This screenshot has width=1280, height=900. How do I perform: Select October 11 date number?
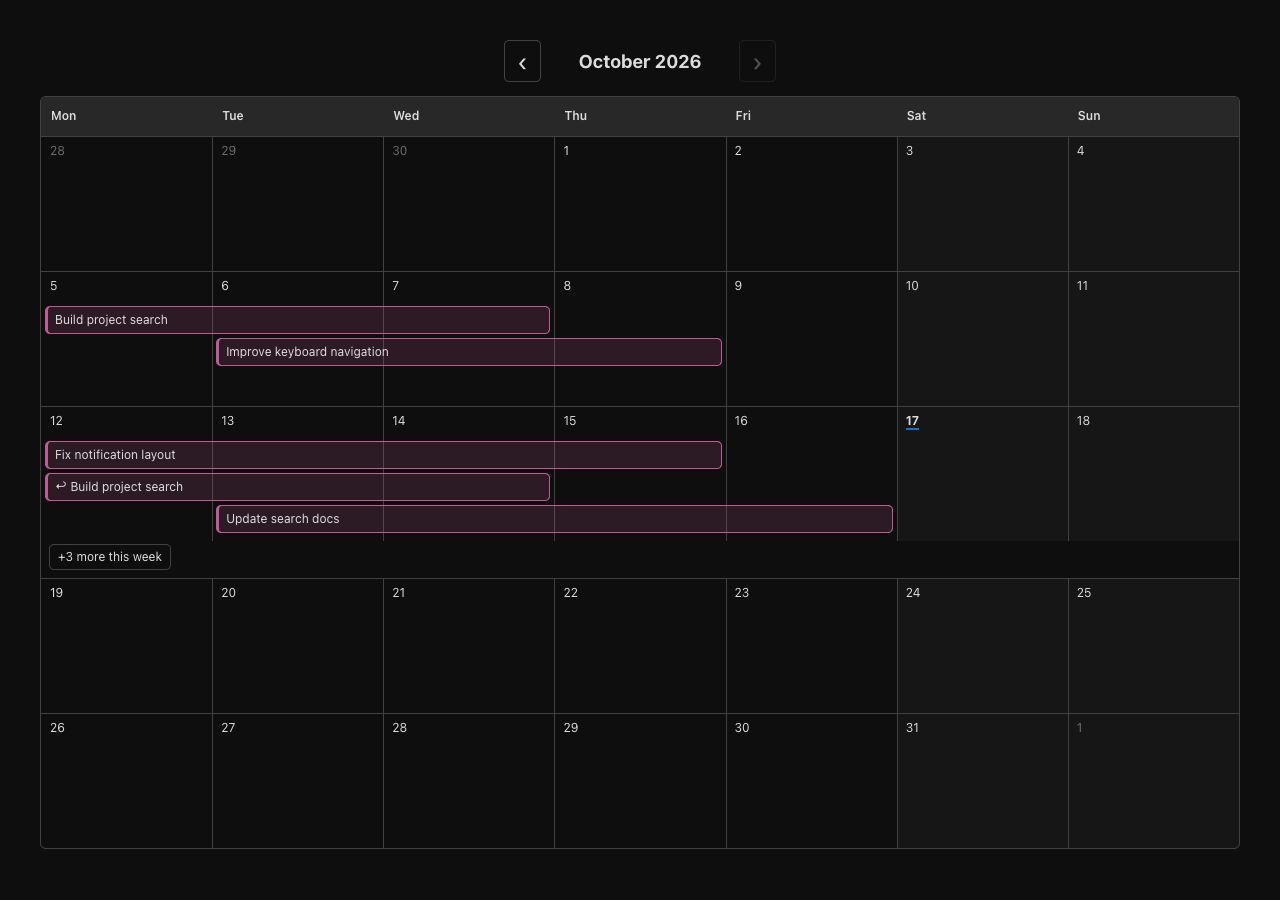(1082, 286)
